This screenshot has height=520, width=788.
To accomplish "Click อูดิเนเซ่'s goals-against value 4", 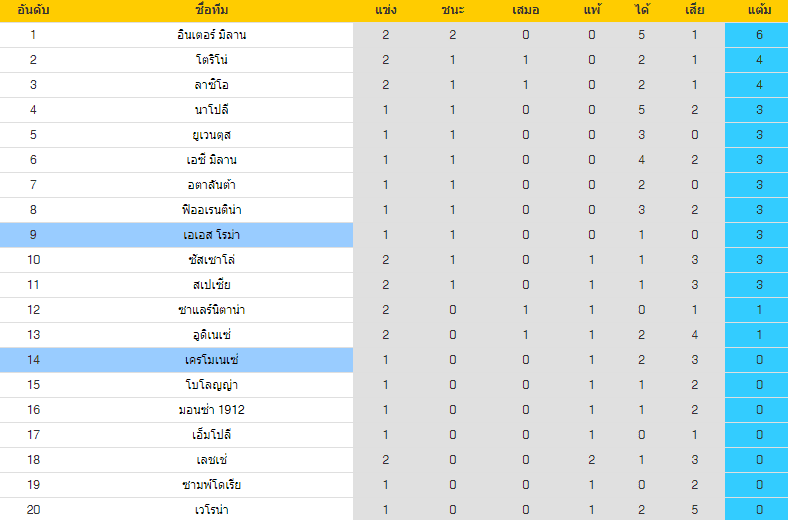I will (695, 335).
